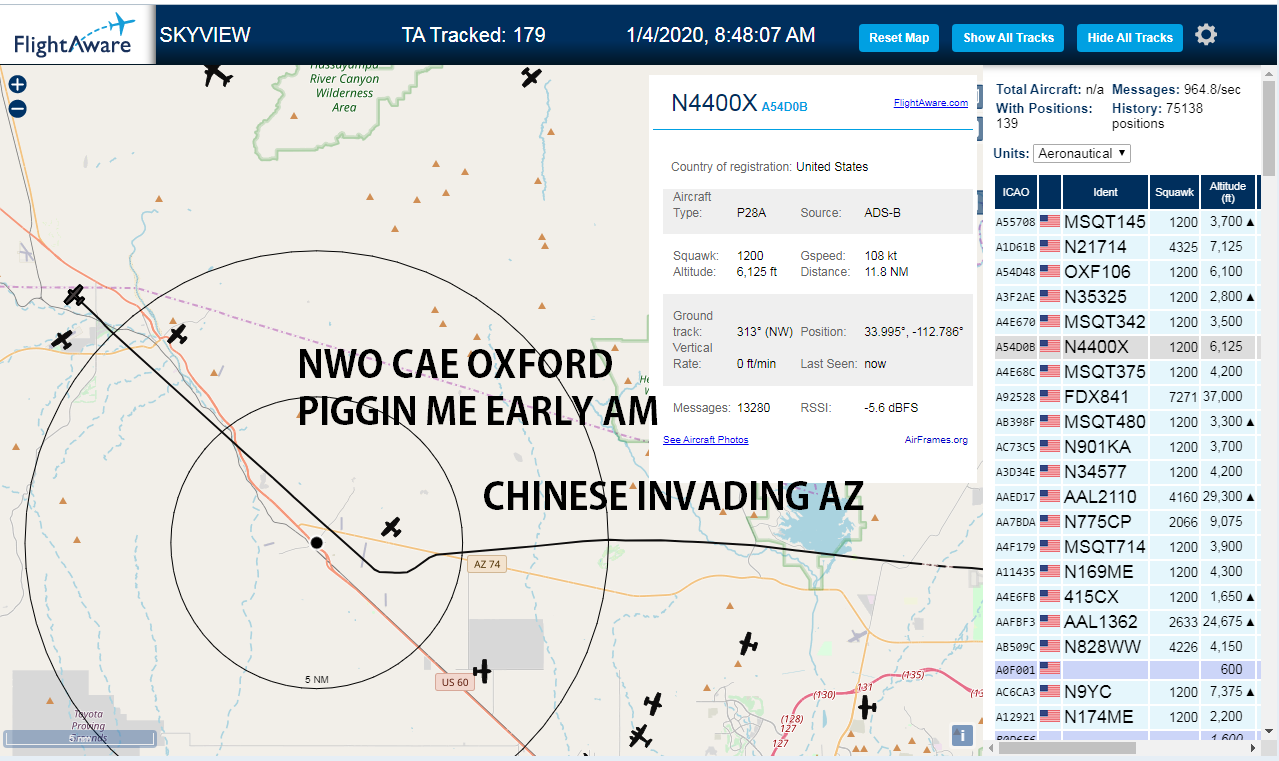Select MSQT480 aircraft row
Image resolution: width=1279 pixels, height=761 pixels.
click(x=1126, y=422)
